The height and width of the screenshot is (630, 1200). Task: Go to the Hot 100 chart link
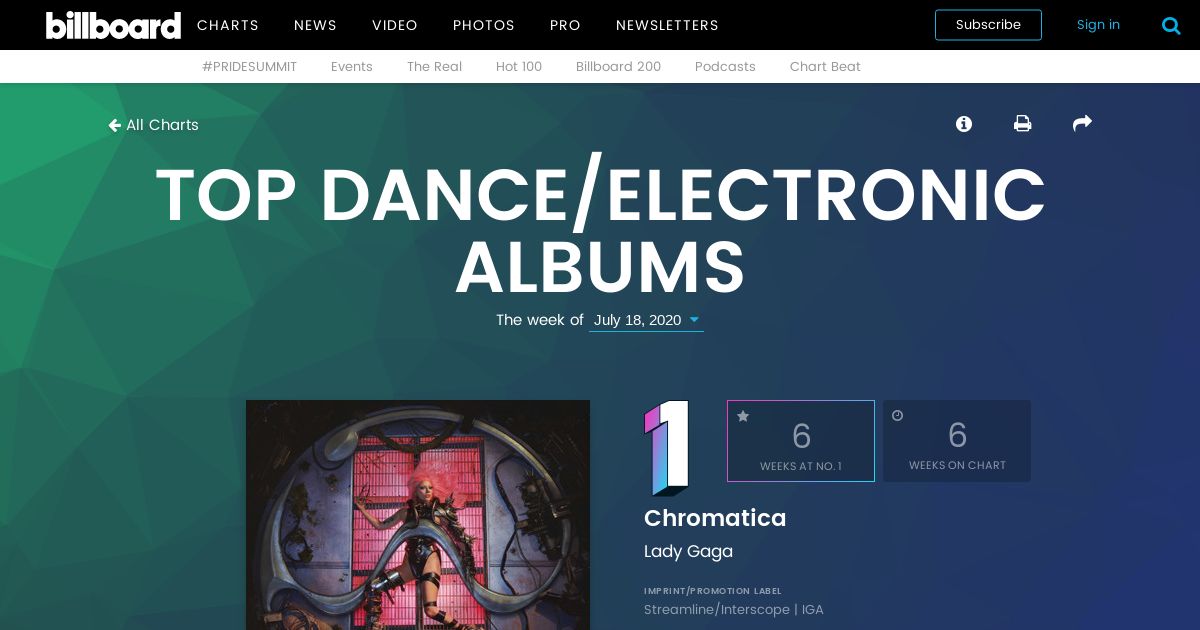(519, 67)
